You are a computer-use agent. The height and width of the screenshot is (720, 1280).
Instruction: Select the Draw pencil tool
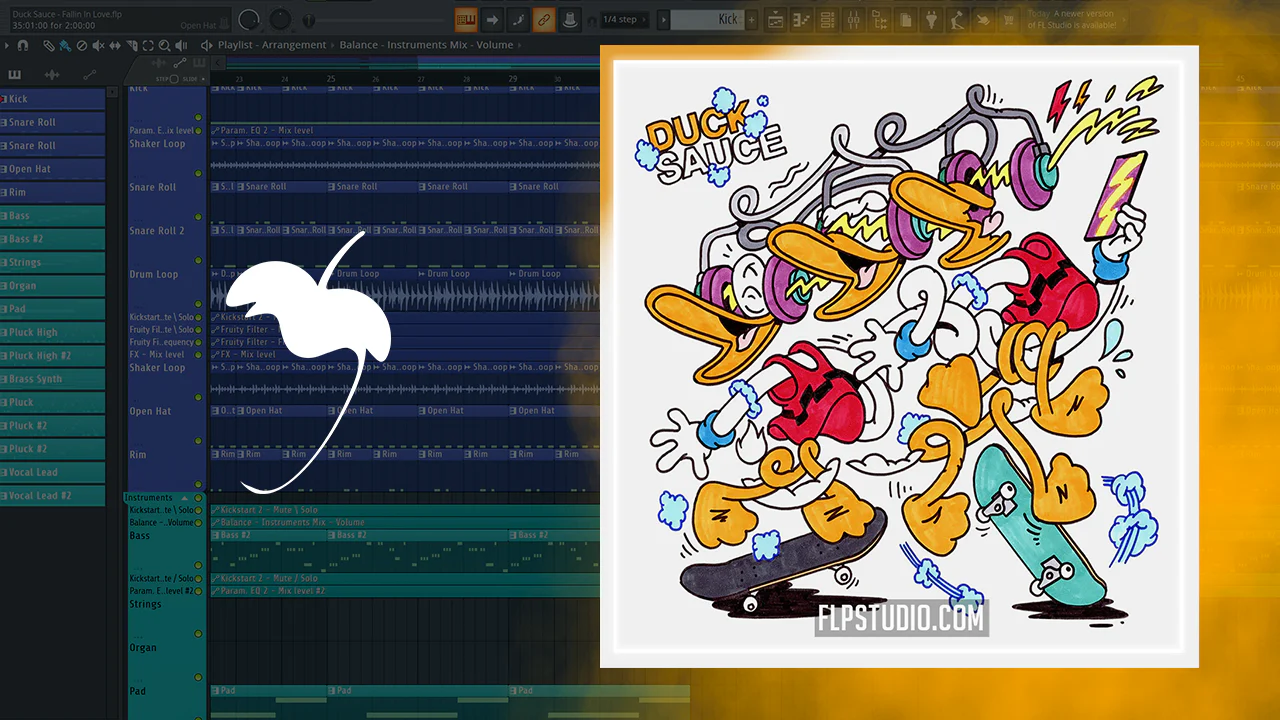(48, 45)
